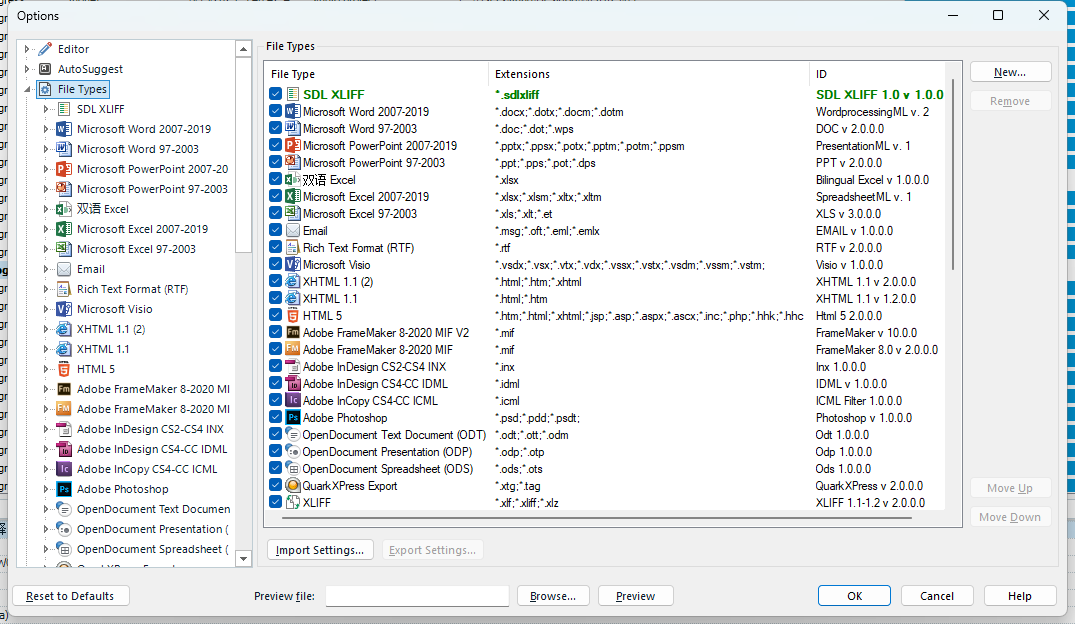1075x624 pixels.
Task: Click the Microsoft Visio icon in list
Action: click(293, 265)
